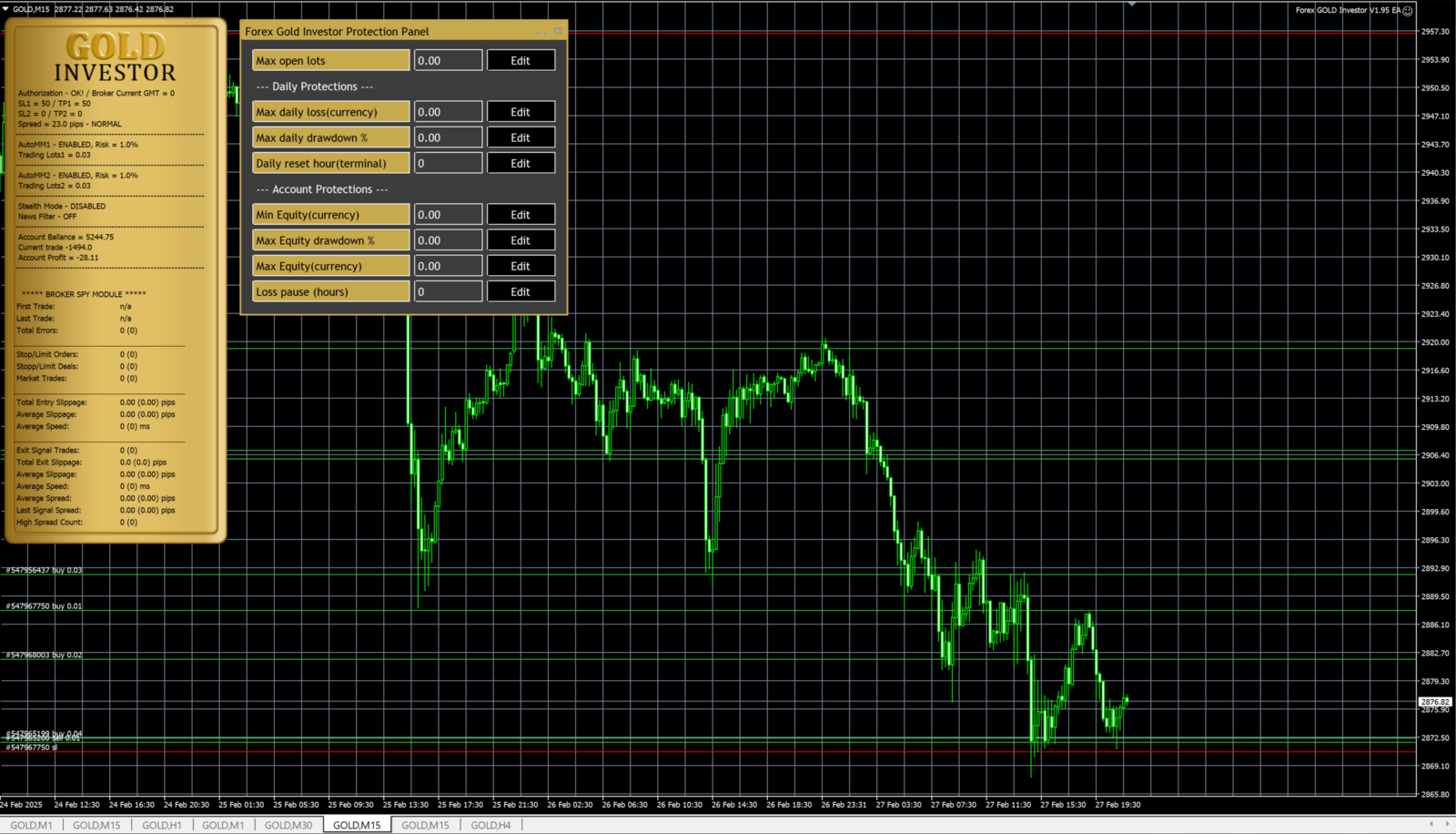
Task: Click the '--- Account Protections ---' heading
Action: click(x=322, y=189)
